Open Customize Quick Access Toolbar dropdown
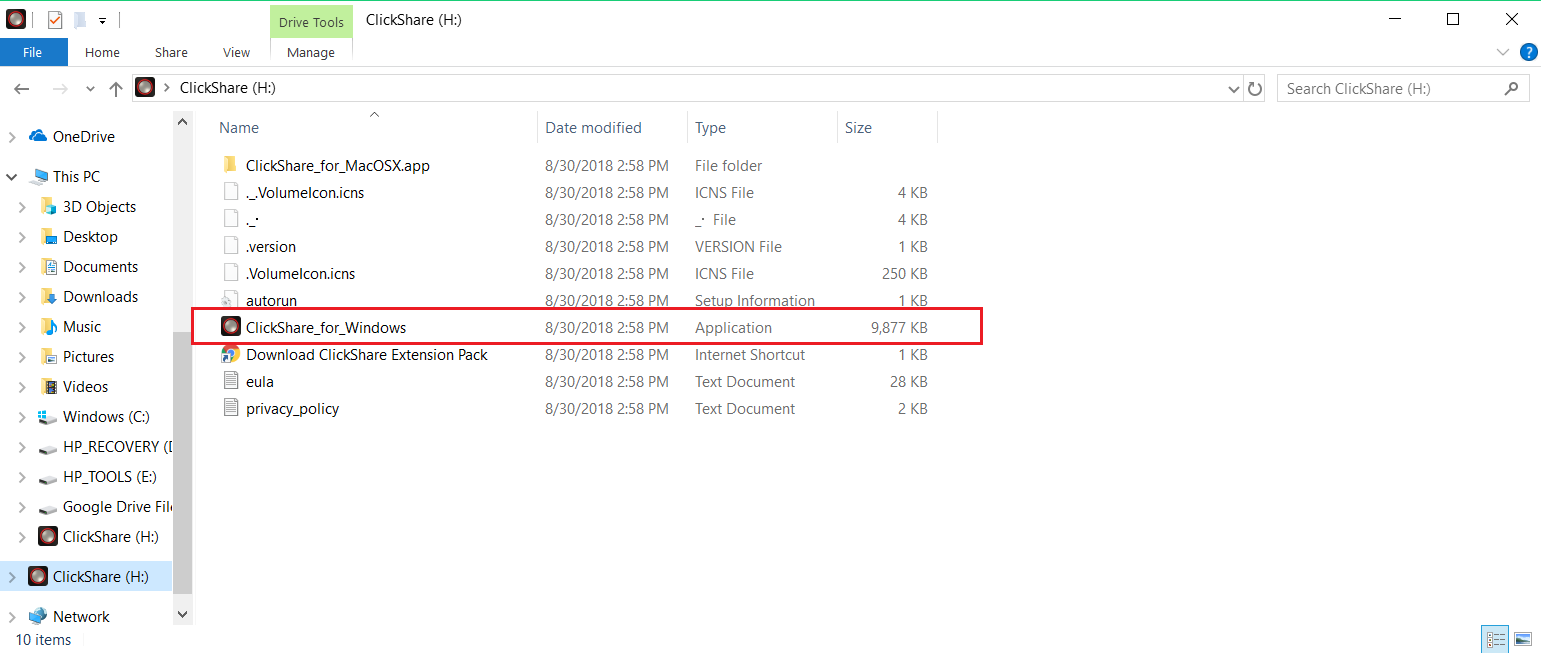 click(103, 20)
